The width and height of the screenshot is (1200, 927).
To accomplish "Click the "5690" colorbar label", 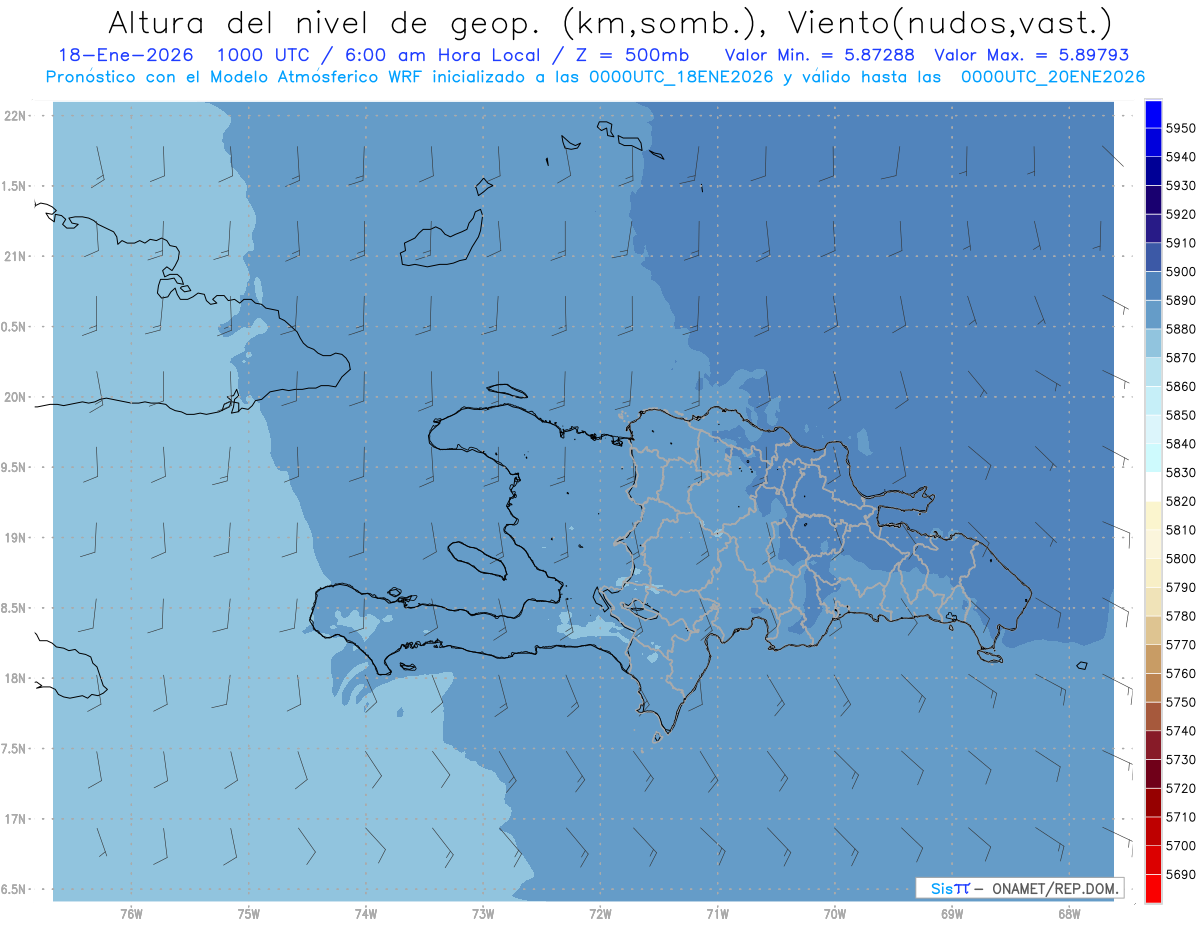I will (x=1180, y=875).
